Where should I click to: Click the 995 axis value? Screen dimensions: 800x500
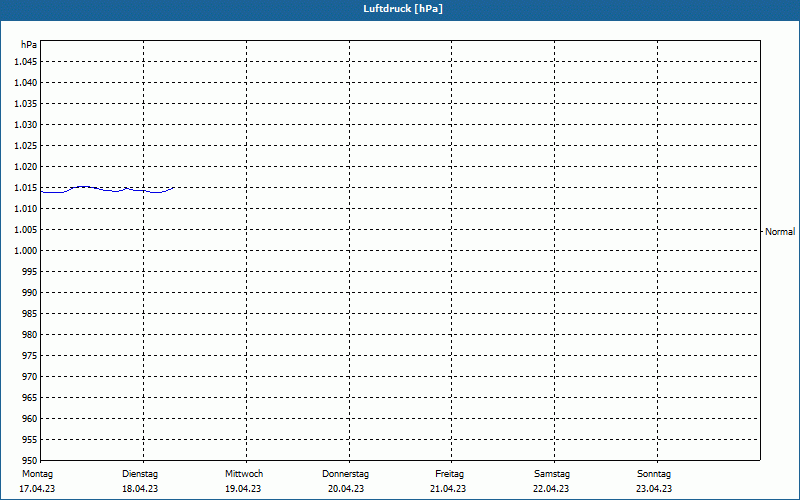click(30, 271)
